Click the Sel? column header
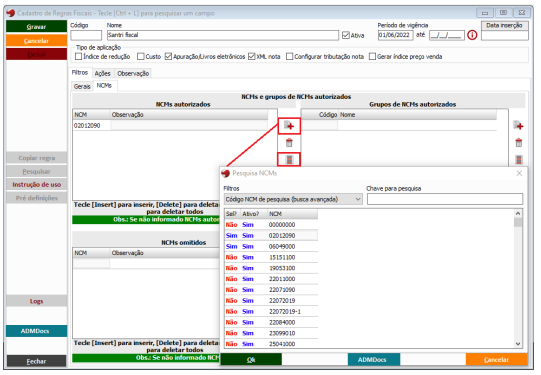This screenshot has height=375, width=541. 232,214
